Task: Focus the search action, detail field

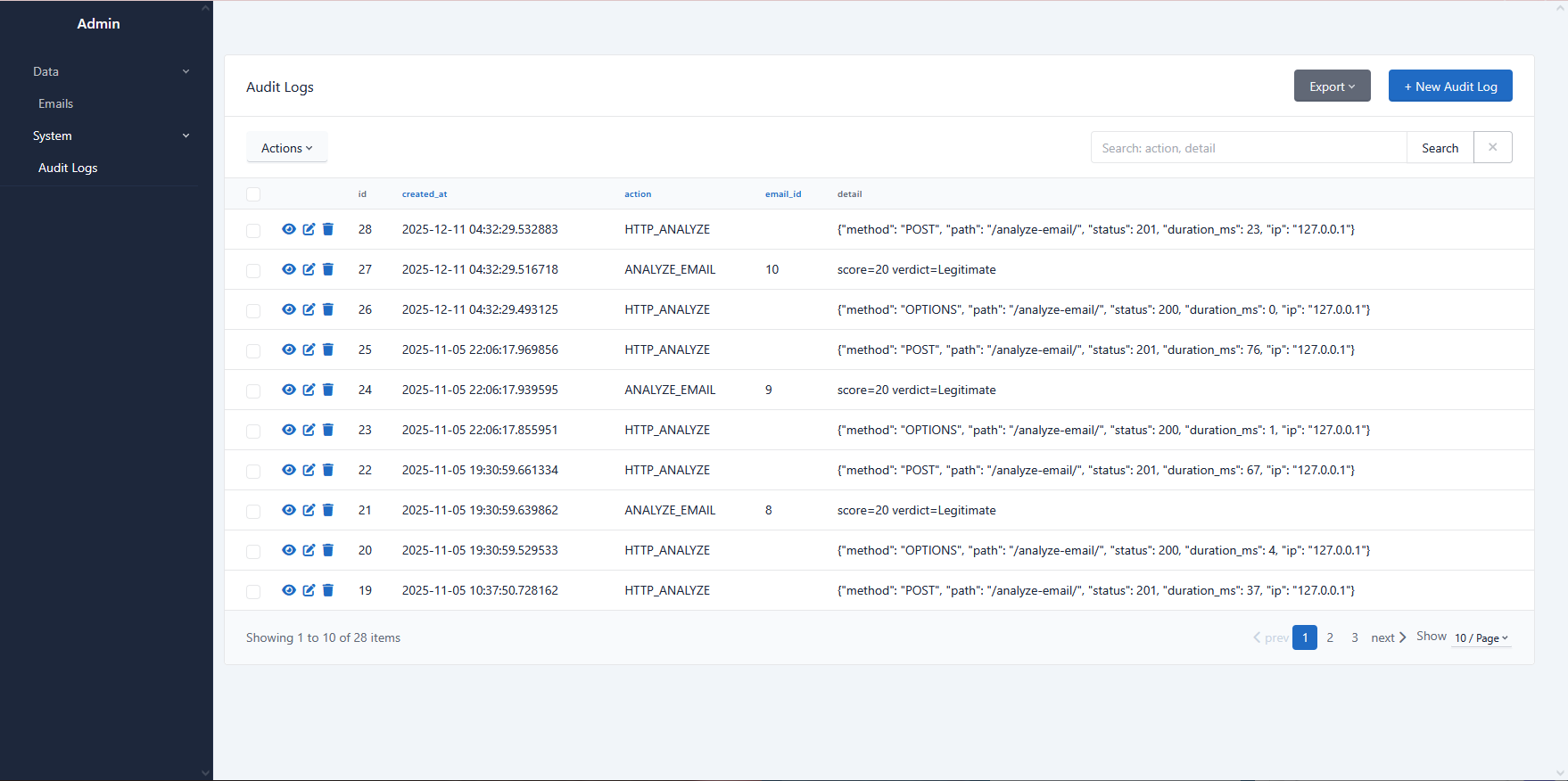Action: click(1249, 147)
